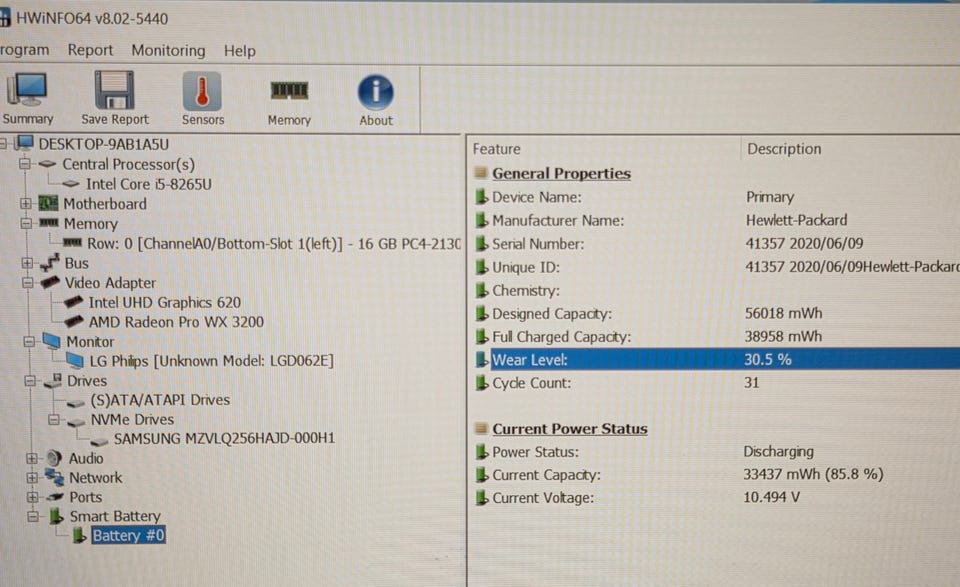Select (S)ATA/ATAPI Drives item
Screen dimensions: 960x587
[160, 399]
